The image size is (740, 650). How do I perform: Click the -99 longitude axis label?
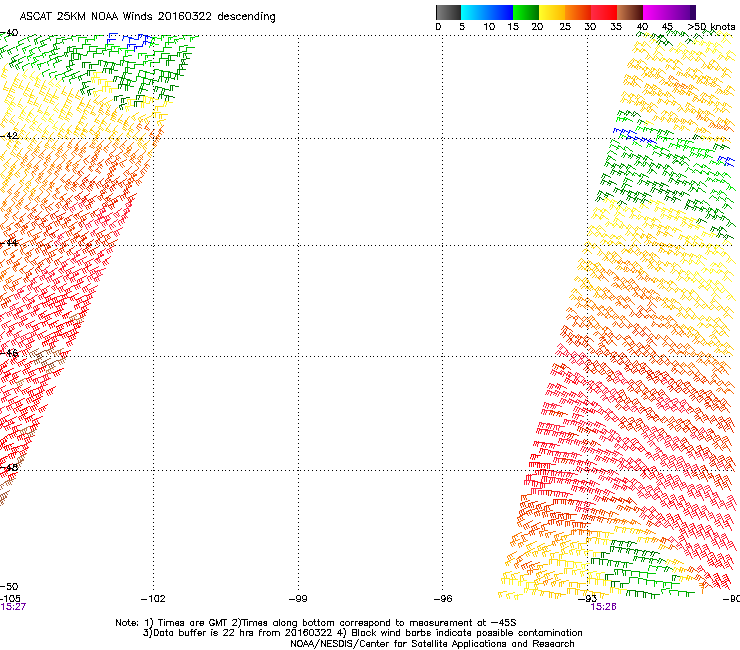[x=298, y=599]
